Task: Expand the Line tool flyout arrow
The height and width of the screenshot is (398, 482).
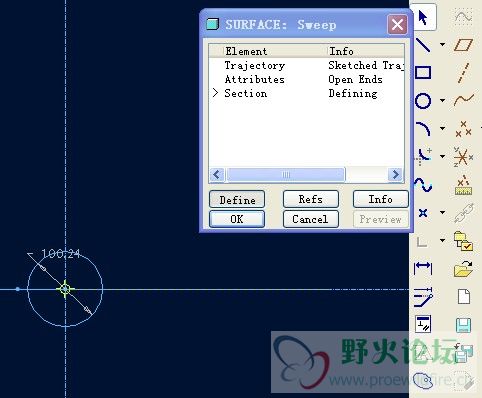Action: click(443, 44)
